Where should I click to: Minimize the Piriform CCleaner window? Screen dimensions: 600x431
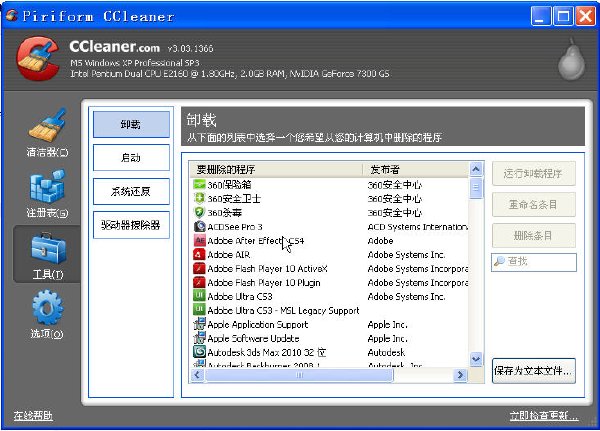tap(541, 16)
